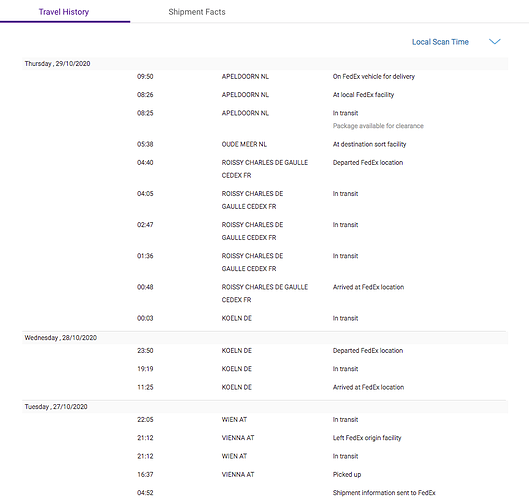Click the 23:50 time entry

pyautogui.click(x=145, y=351)
